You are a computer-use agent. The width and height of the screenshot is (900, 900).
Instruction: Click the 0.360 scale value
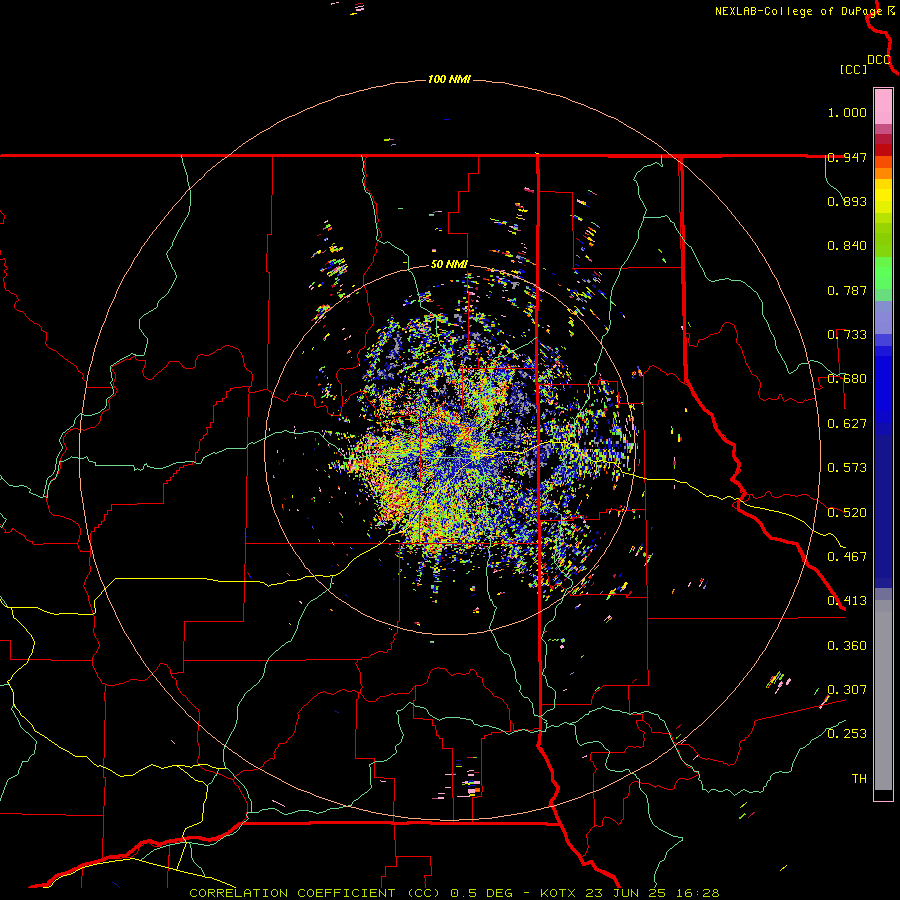[x=847, y=646]
